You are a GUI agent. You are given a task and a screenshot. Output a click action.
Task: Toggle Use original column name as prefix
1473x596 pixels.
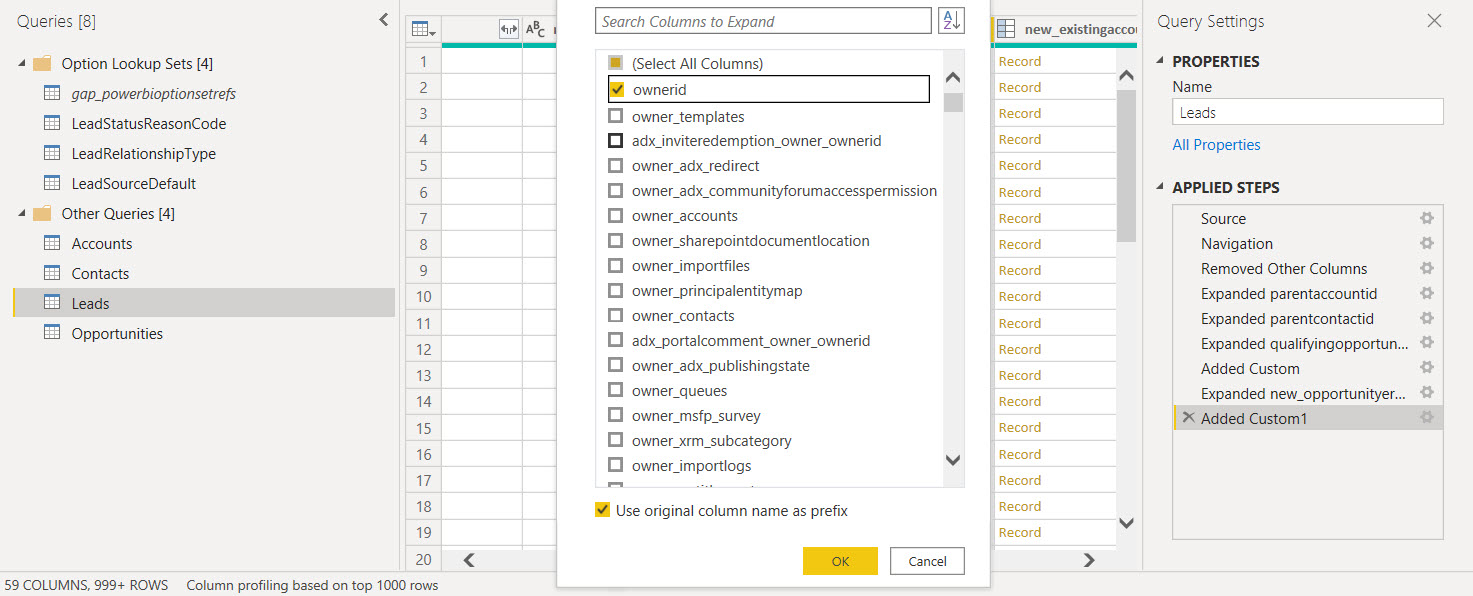tap(602, 510)
